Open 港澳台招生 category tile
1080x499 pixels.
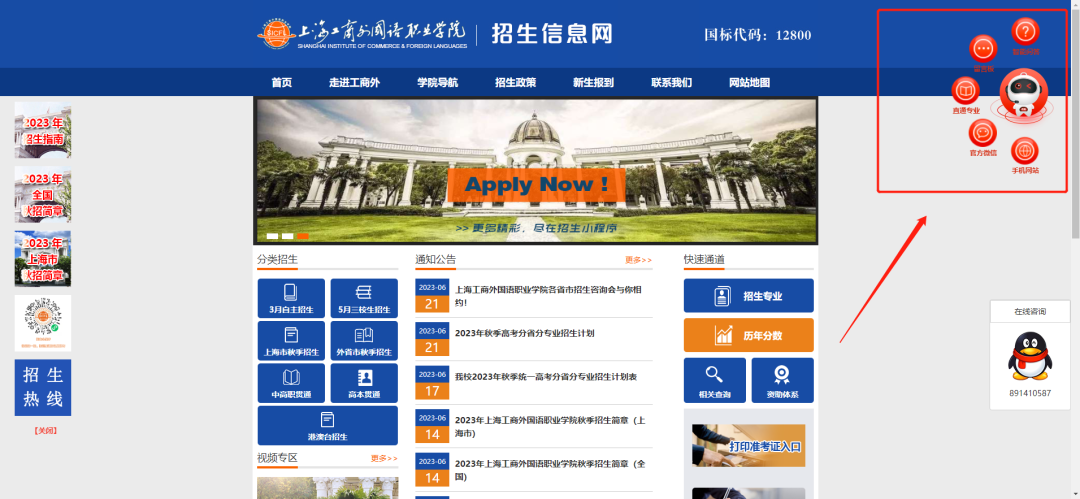point(327,425)
